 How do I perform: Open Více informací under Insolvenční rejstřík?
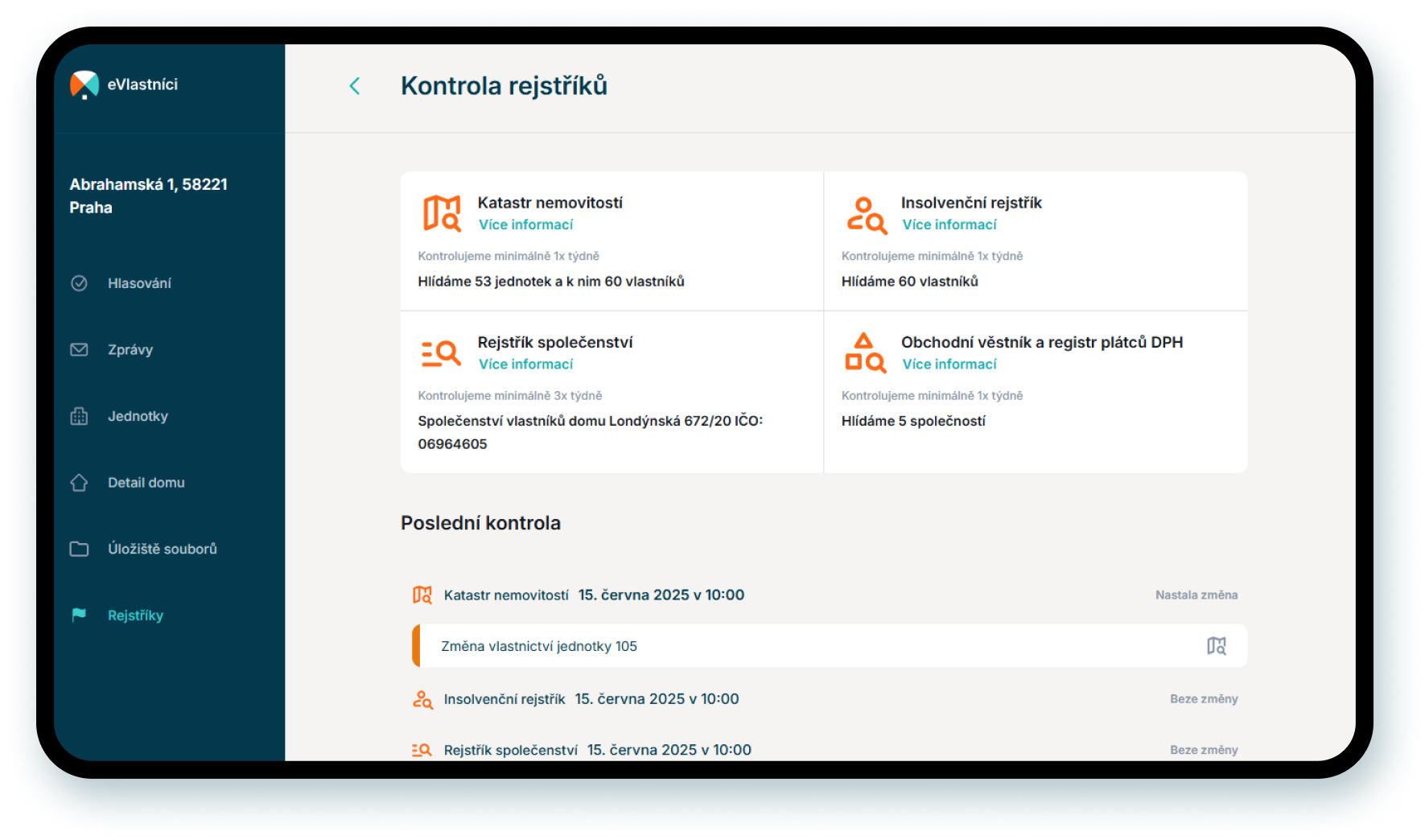pyautogui.click(x=949, y=224)
